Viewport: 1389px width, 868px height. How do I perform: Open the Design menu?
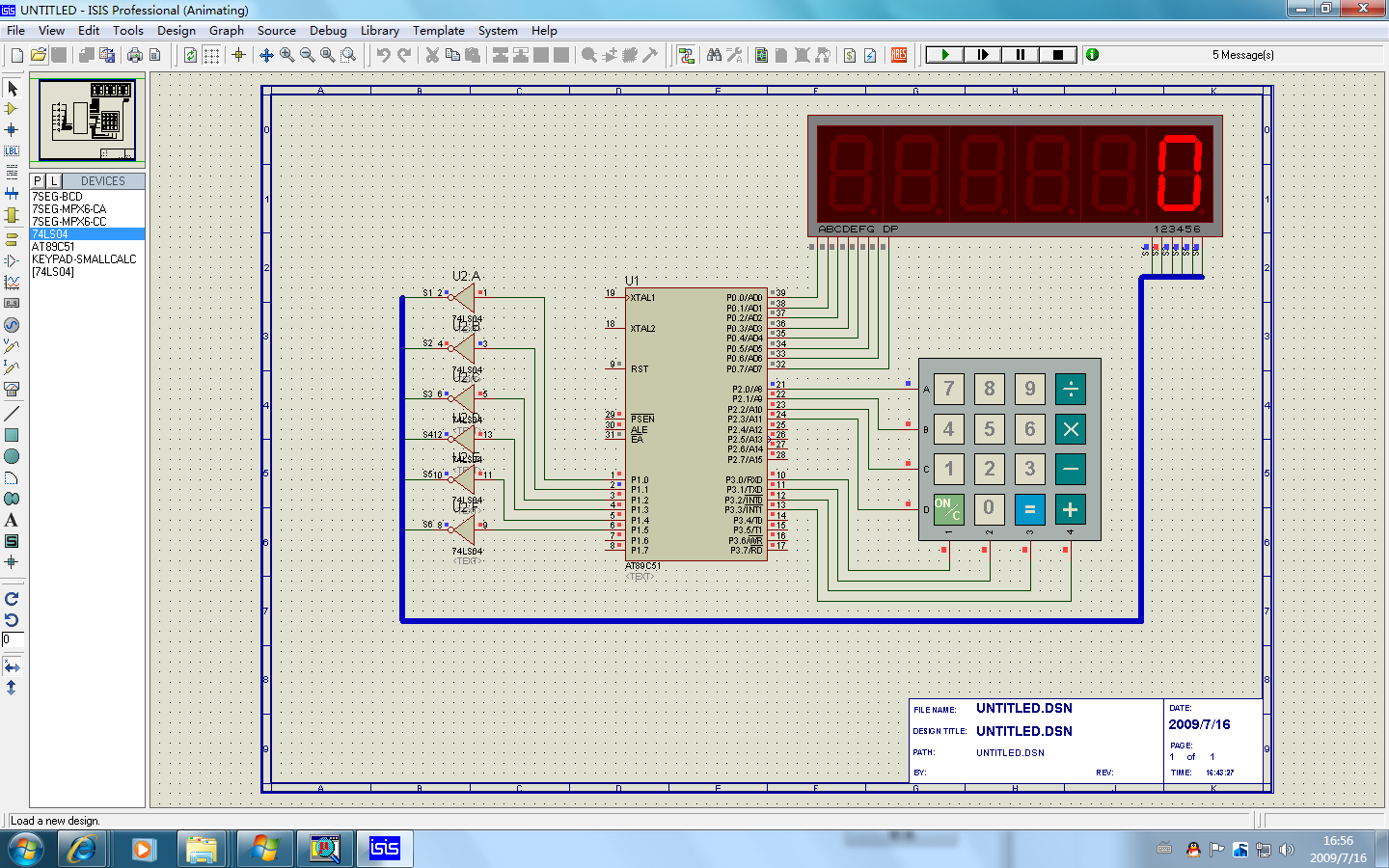click(x=177, y=31)
